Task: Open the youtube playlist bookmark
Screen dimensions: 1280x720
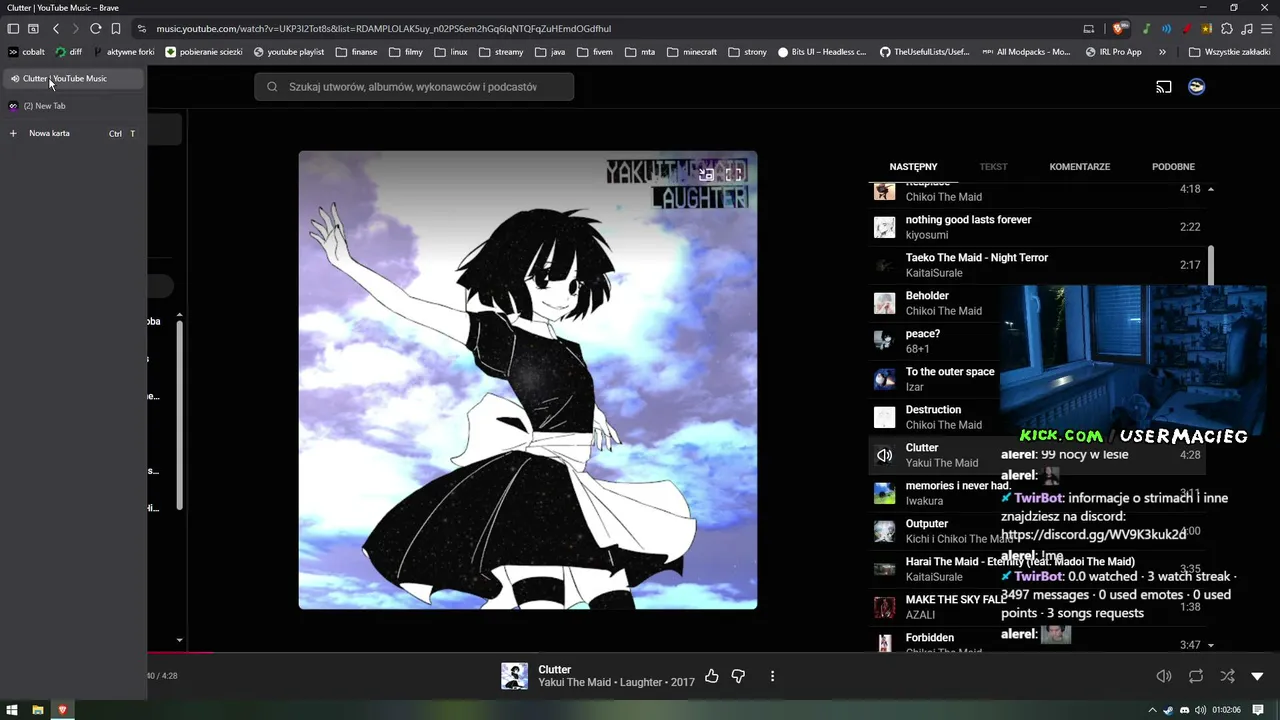Action: (289, 52)
